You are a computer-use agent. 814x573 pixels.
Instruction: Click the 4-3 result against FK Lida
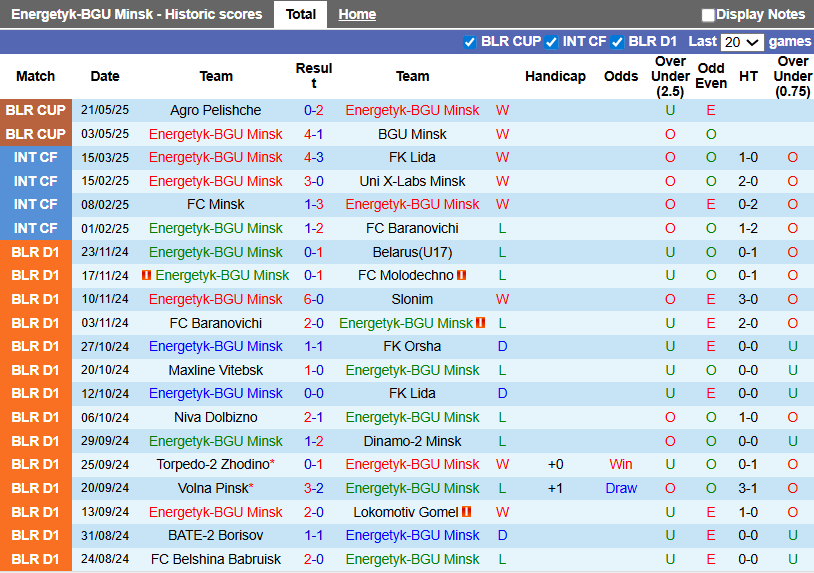[x=314, y=157]
